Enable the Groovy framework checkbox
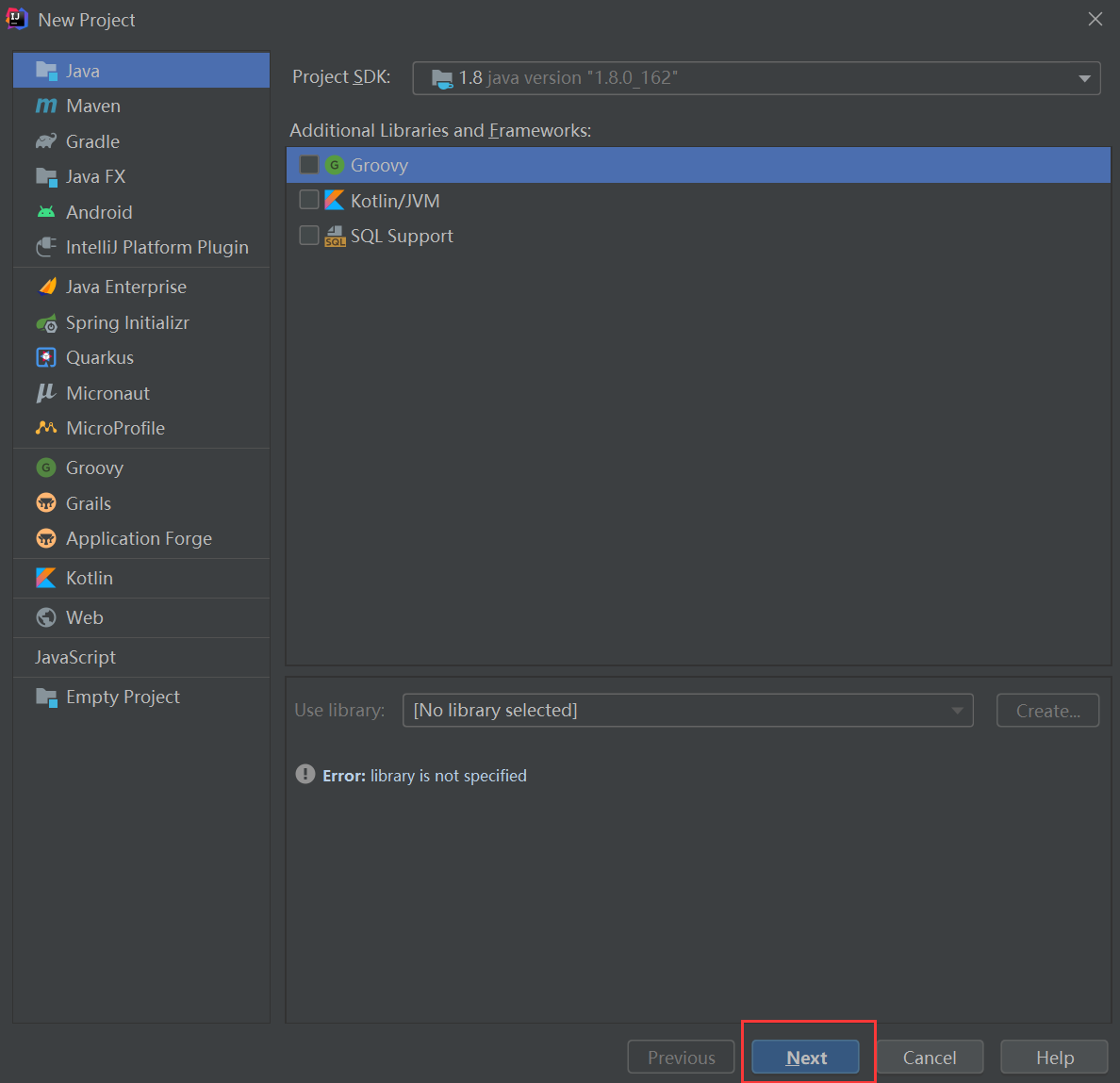Screen dimensions: 1120x1083 click(309, 165)
